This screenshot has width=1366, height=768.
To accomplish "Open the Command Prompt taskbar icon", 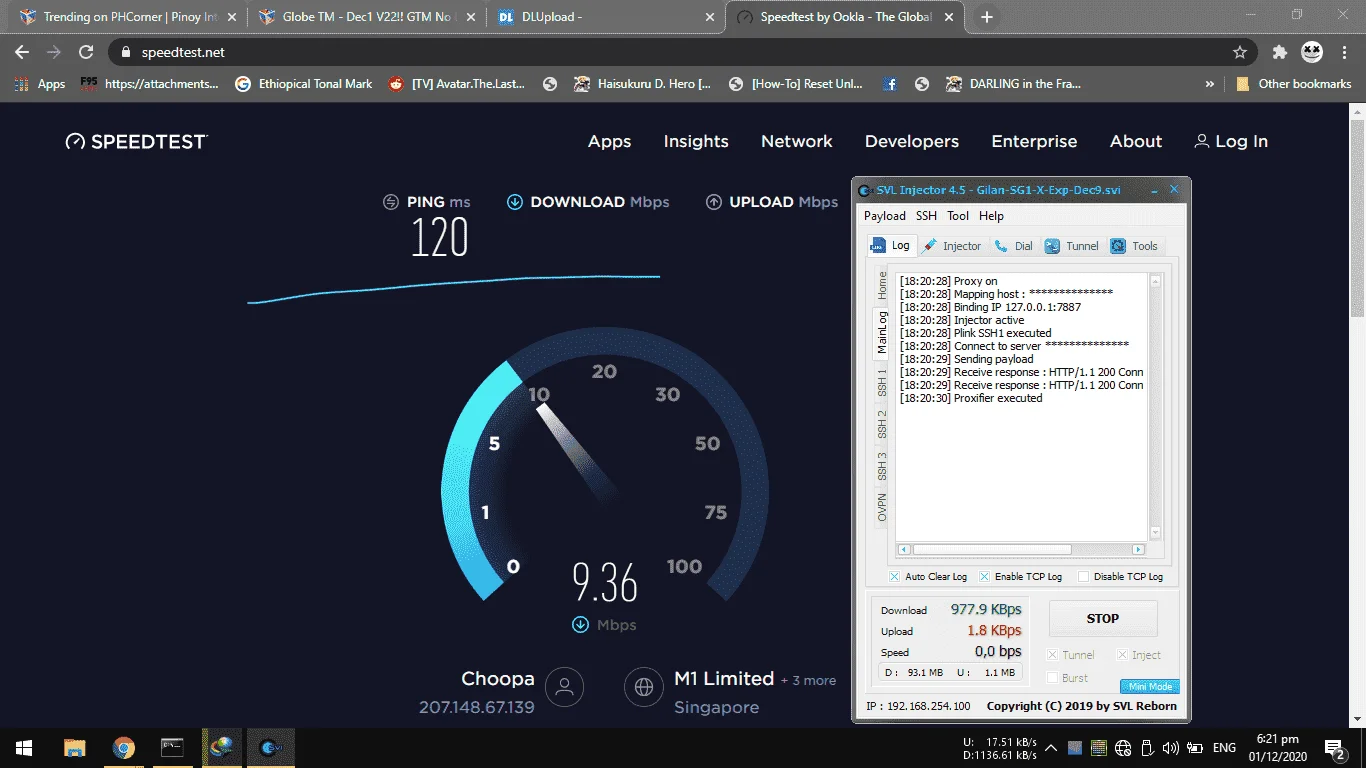I will [173, 748].
